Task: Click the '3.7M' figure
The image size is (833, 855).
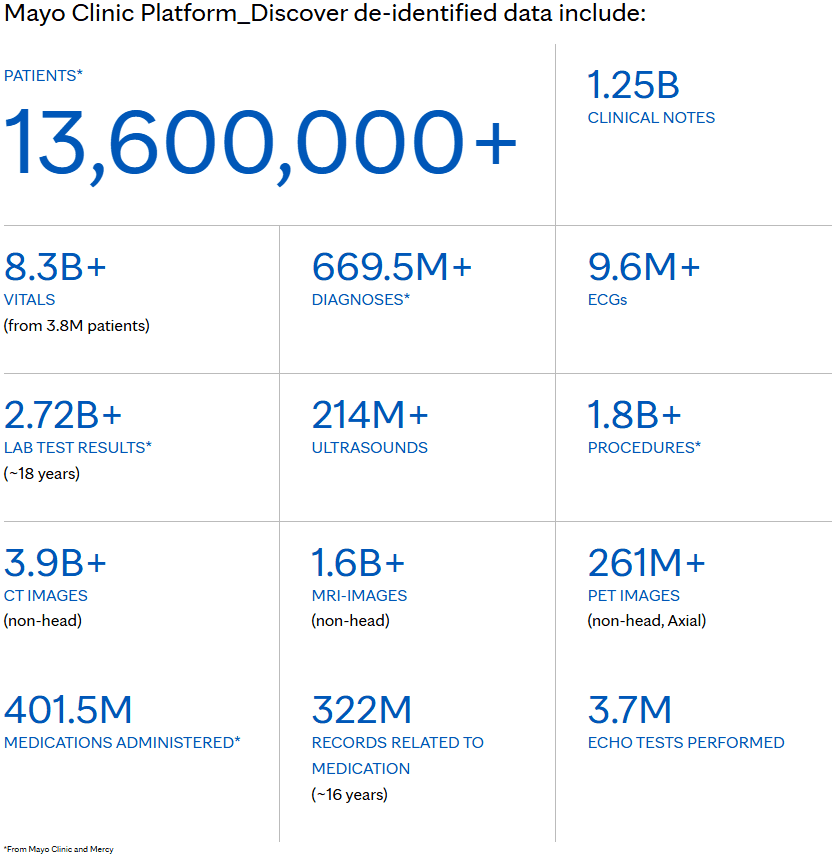Action: pyautogui.click(x=630, y=710)
